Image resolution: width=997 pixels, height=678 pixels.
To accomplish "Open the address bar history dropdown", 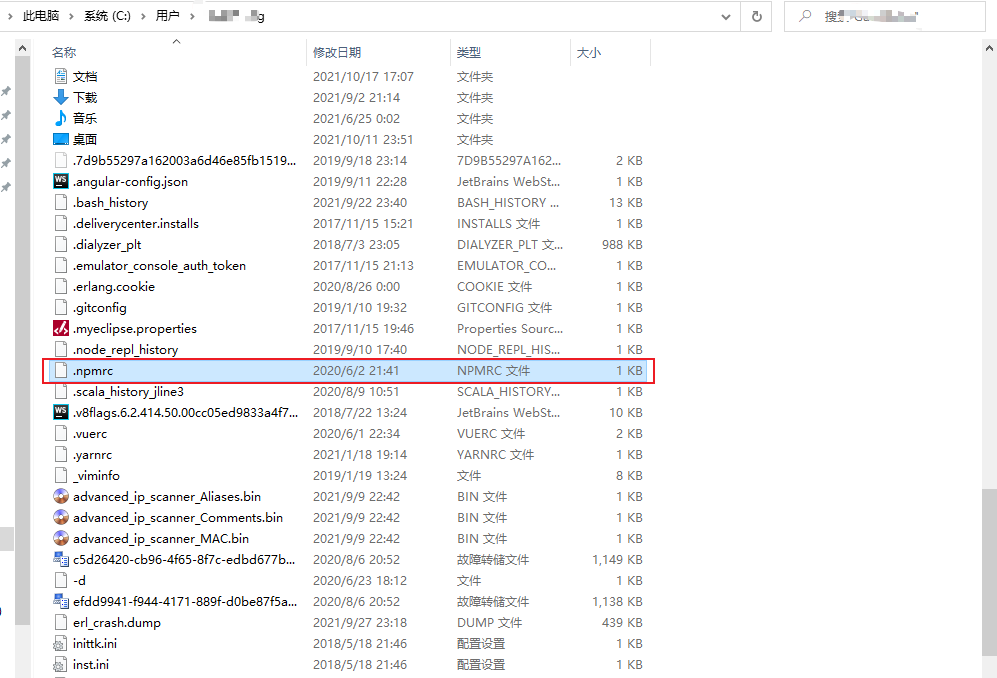I will click(727, 16).
